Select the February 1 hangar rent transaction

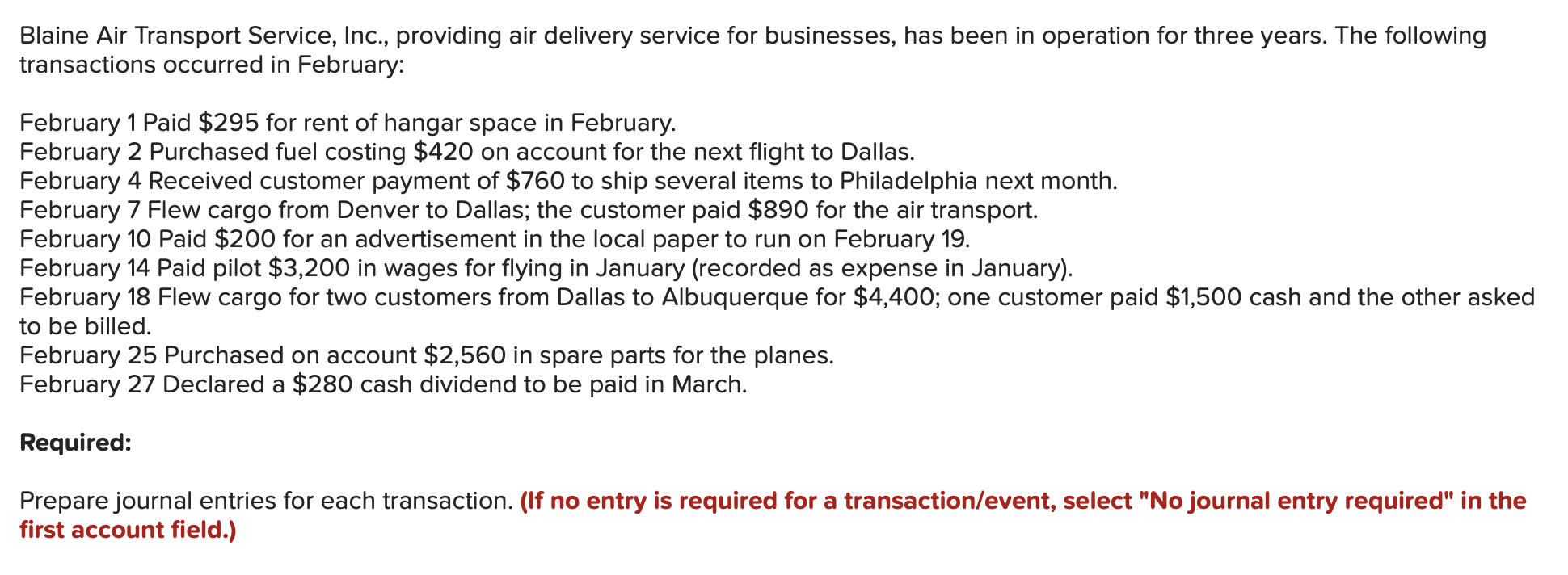point(348,123)
